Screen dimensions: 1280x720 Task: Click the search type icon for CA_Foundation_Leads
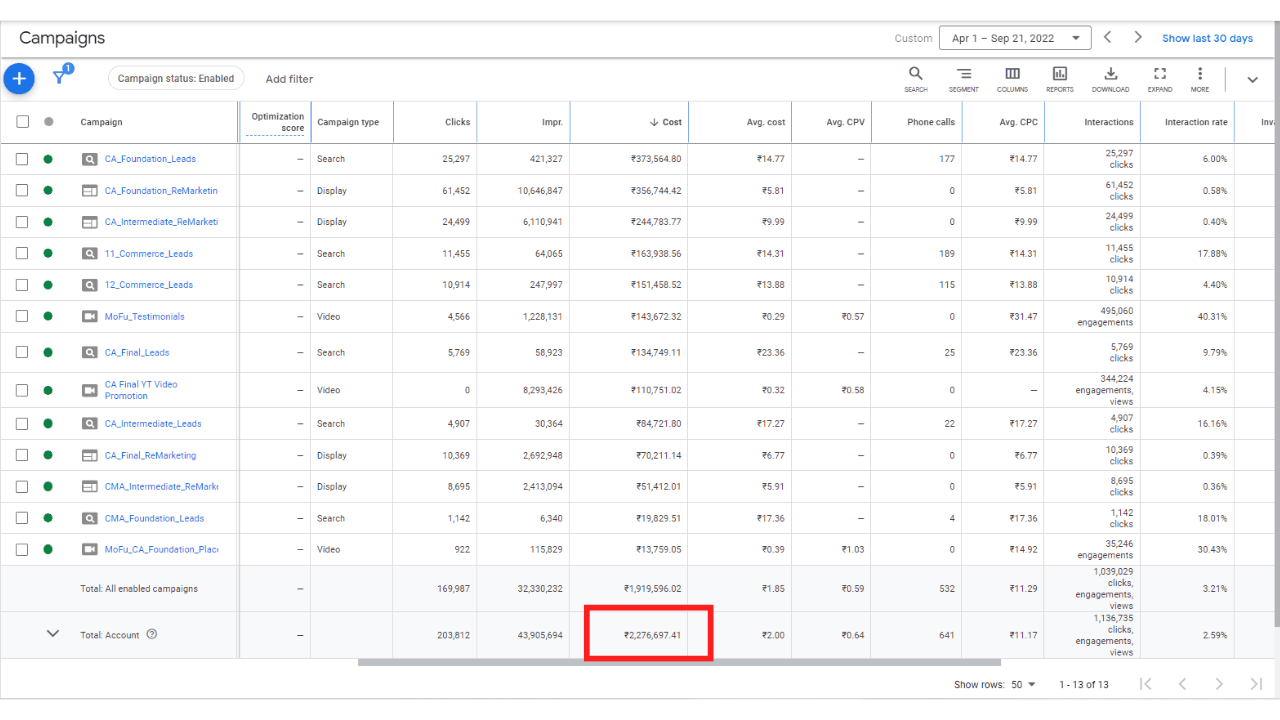click(90, 159)
